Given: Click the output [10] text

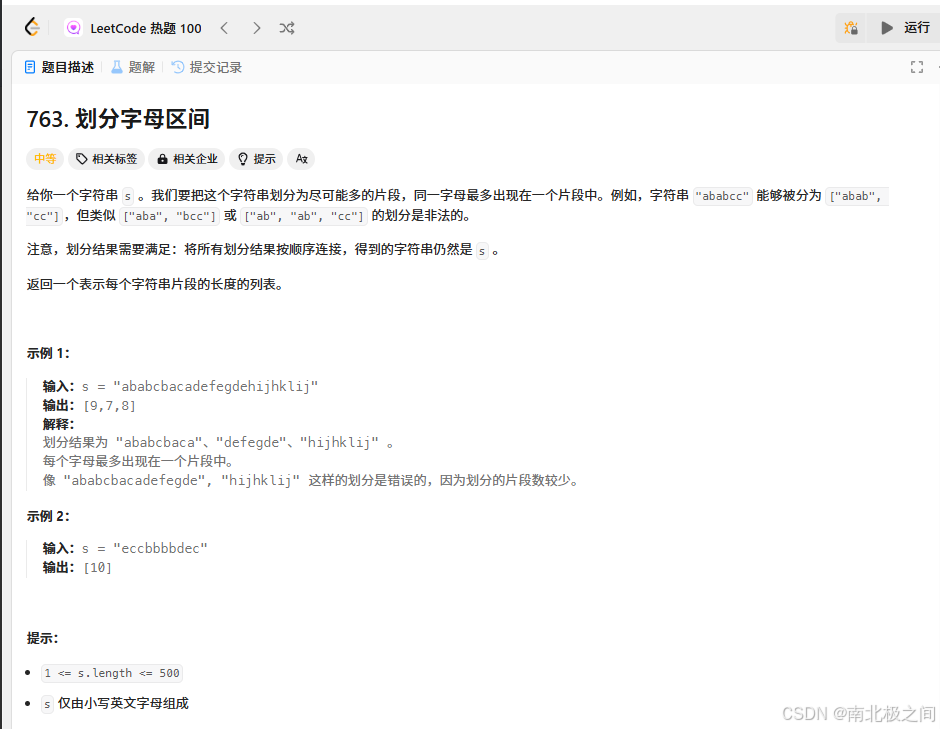Looking at the screenshot, I should (x=98, y=568).
